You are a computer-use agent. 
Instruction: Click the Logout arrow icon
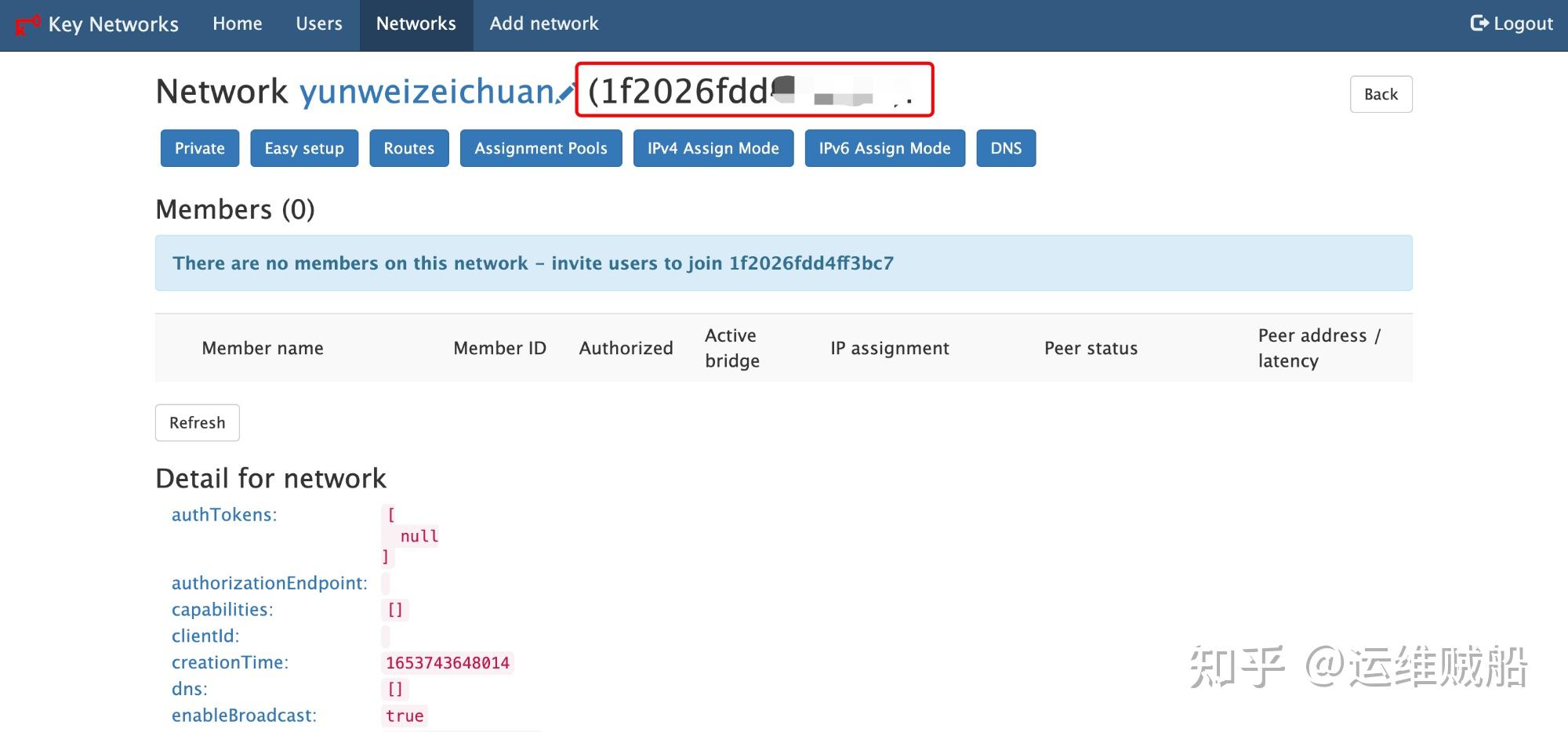[1479, 24]
